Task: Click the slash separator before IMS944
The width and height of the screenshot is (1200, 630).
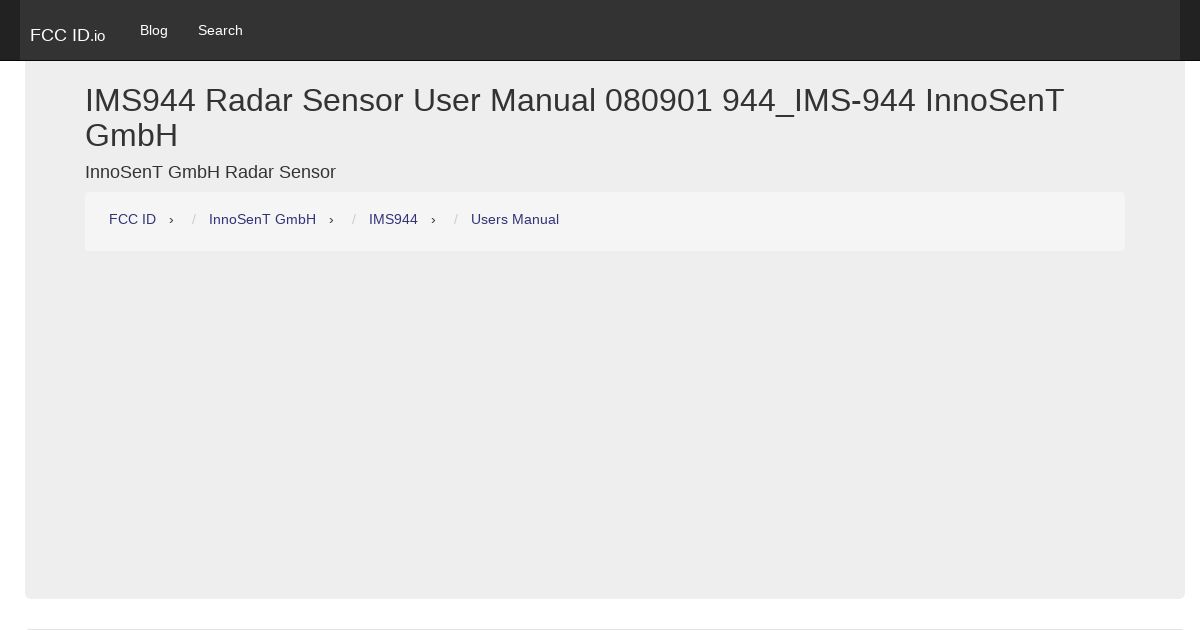Action: [354, 220]
